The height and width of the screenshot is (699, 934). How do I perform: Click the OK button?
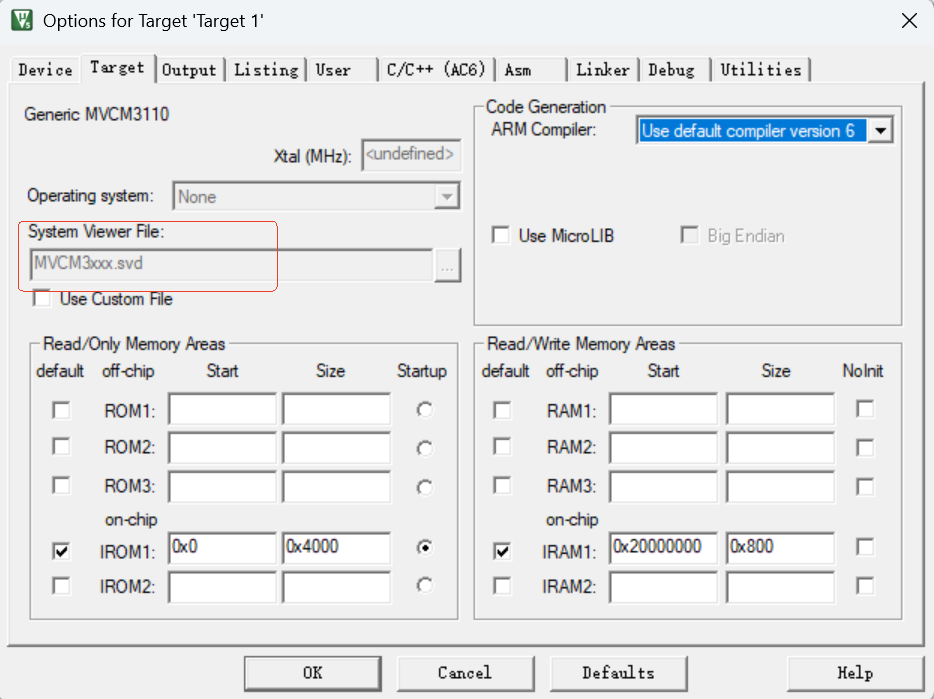pyautogui.click(x=313, y=673)
